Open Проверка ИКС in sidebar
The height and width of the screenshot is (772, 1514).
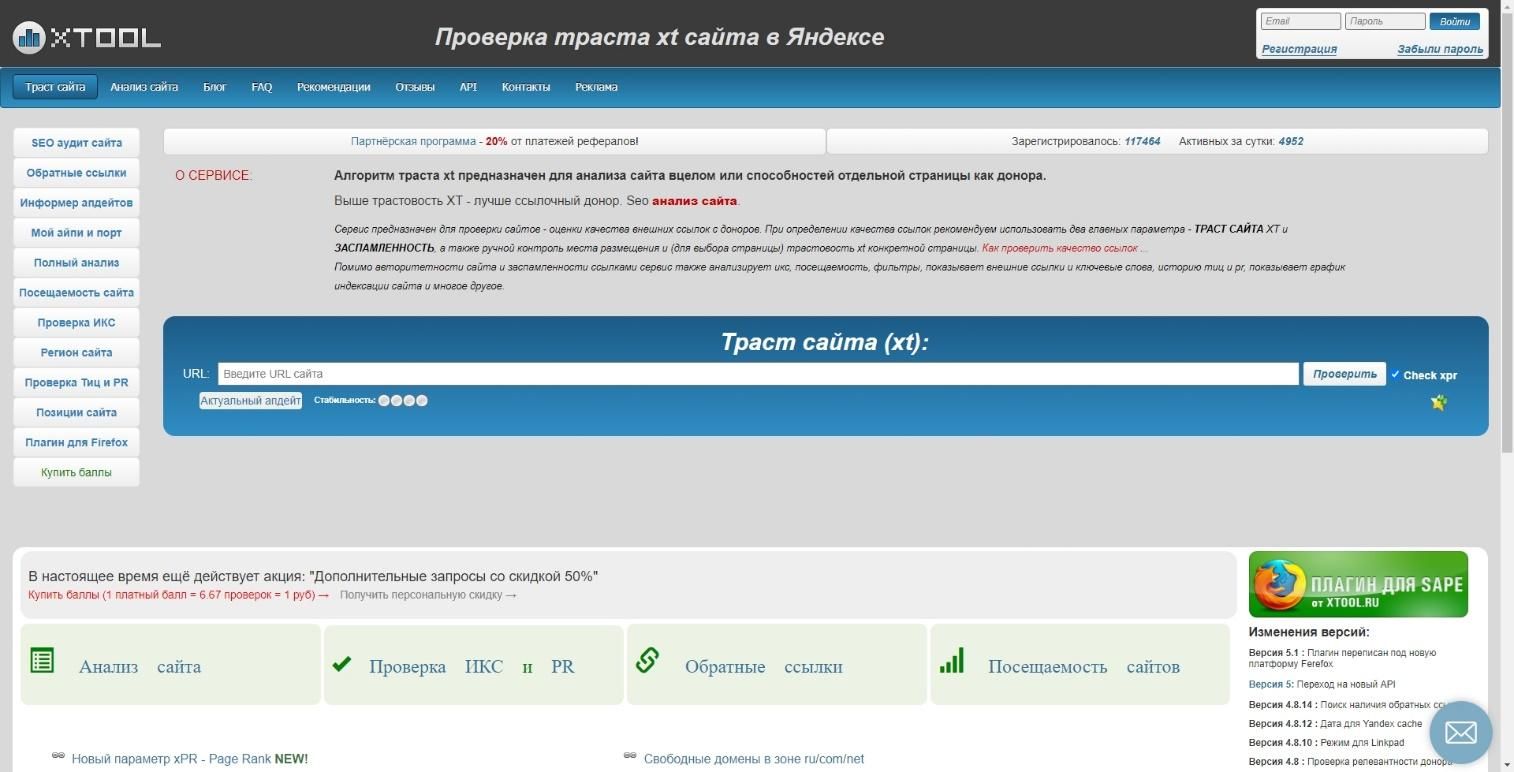point(76,323)
